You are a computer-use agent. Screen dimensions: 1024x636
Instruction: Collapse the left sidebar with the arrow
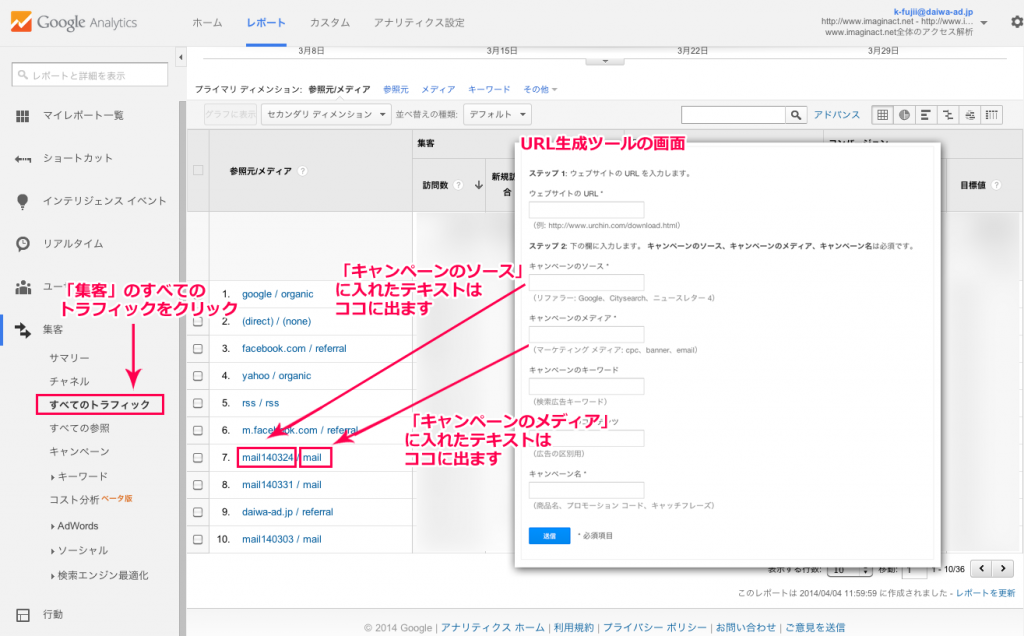point(181,57)
